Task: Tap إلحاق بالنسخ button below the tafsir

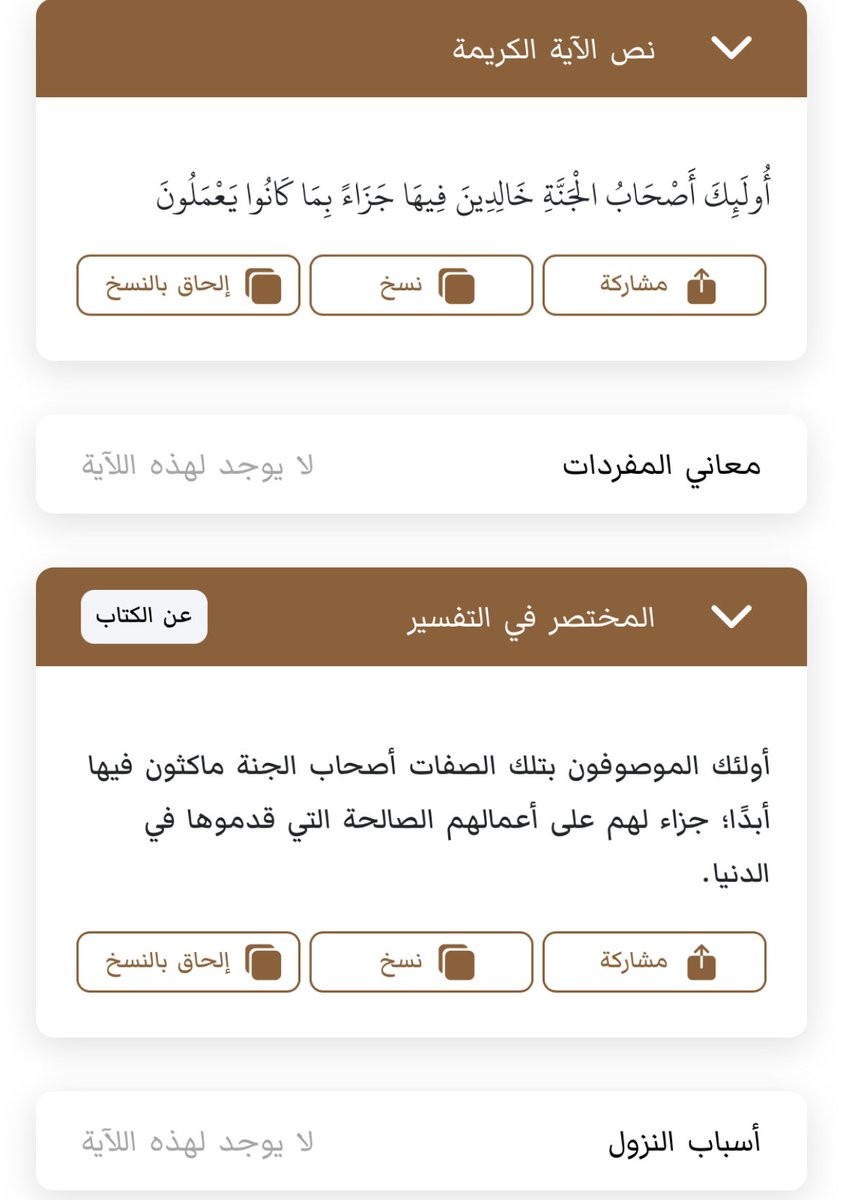Action: tap(188, 962)
